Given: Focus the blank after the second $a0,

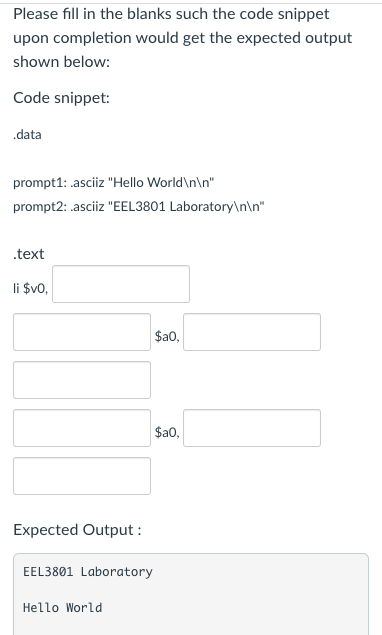Looking at the screenshot, I should 252,428.
